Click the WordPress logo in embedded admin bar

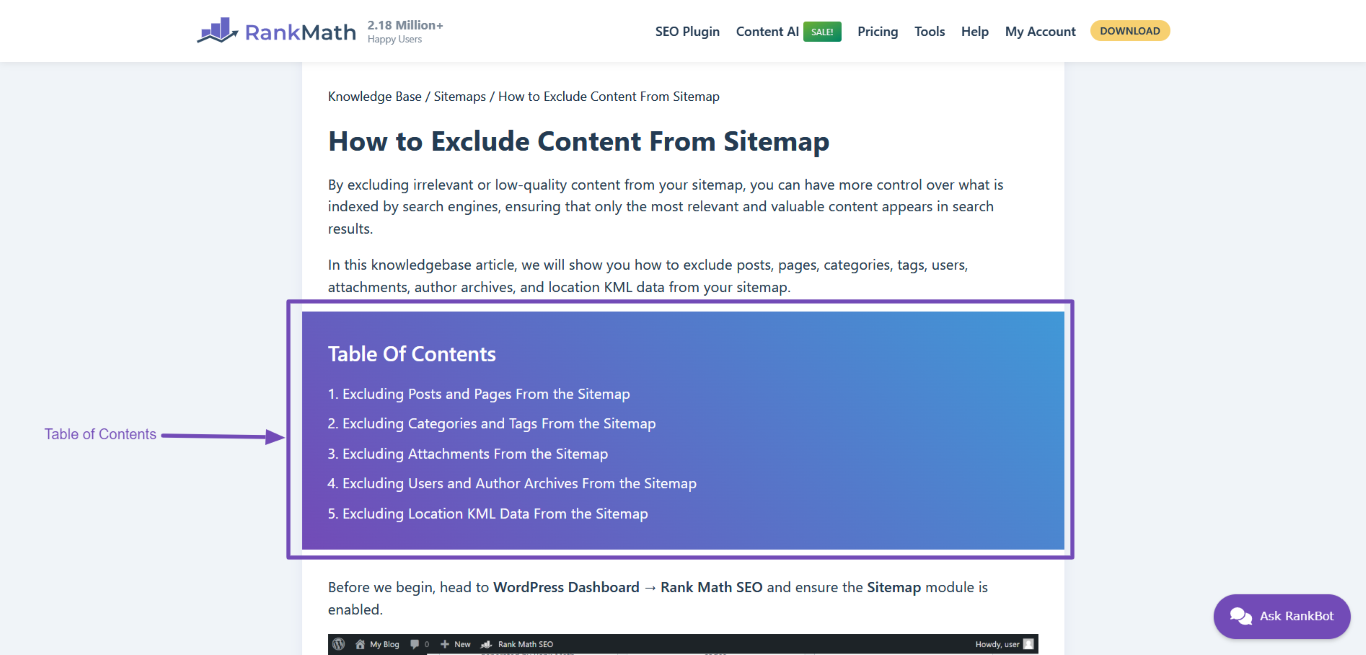click(x=339, y=644)
